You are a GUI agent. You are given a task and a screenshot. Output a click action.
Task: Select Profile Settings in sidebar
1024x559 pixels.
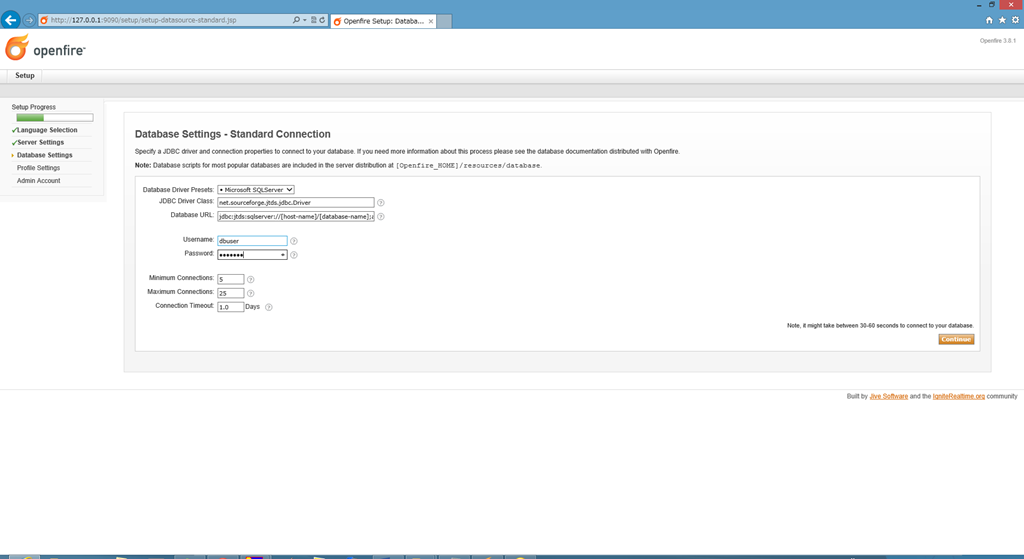click(x=39, y=168)
